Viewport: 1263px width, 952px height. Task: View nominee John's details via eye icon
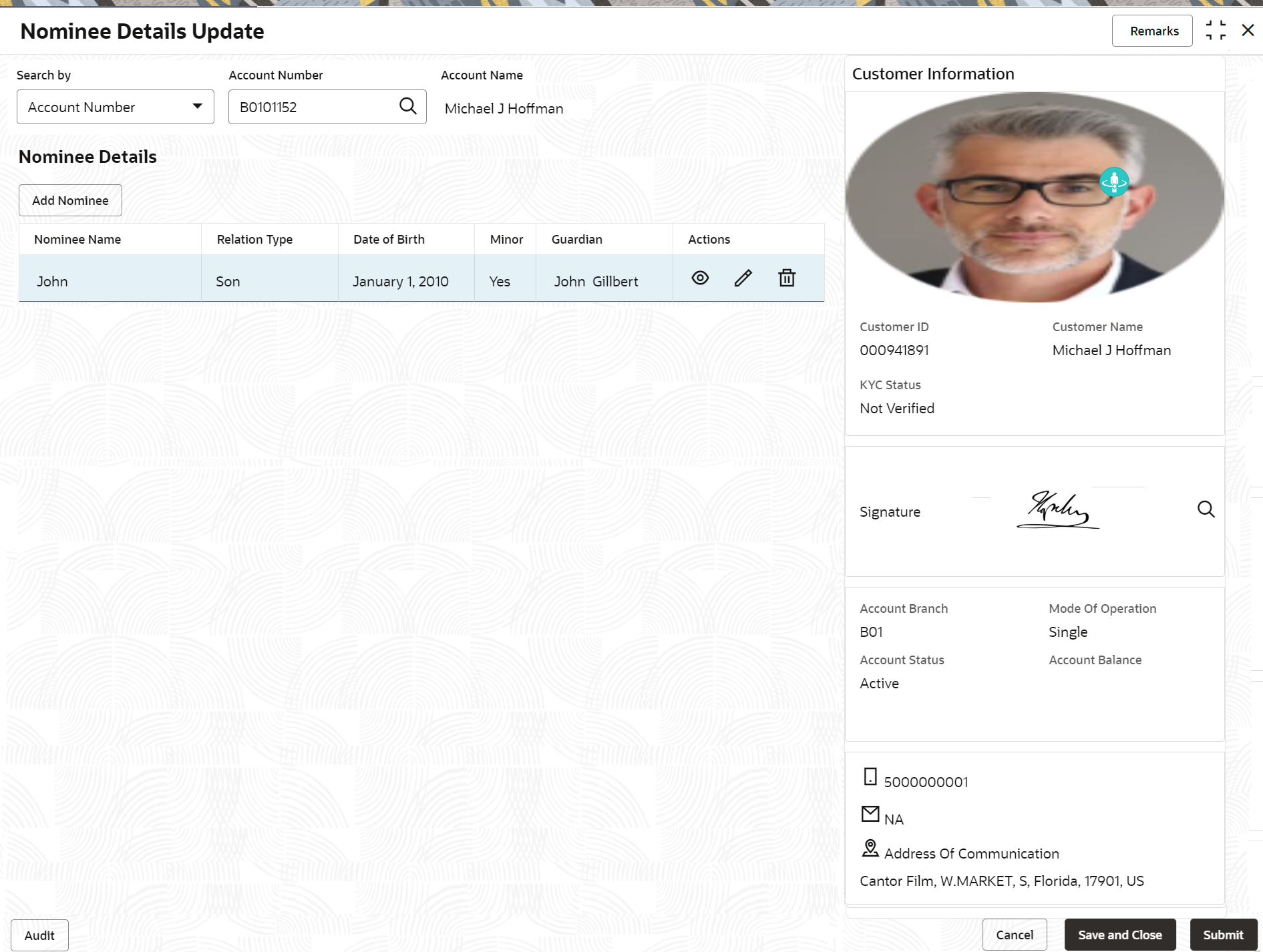[x=700, y=278]
